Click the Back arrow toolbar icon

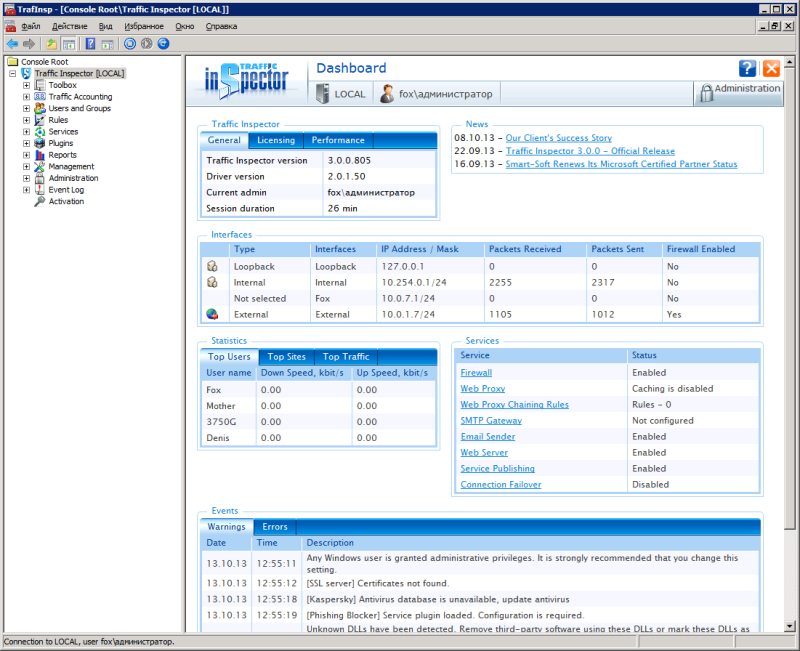point(13,44)
